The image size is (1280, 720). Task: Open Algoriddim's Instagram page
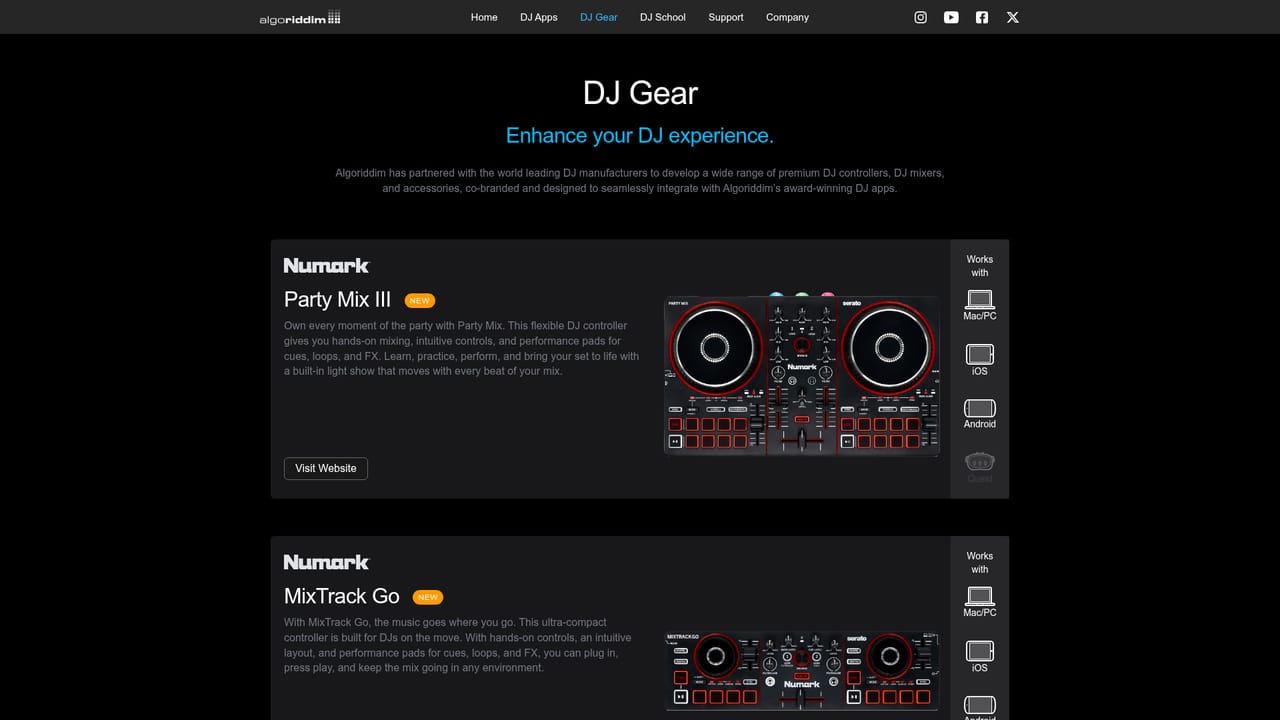click(x=921, y=17)
